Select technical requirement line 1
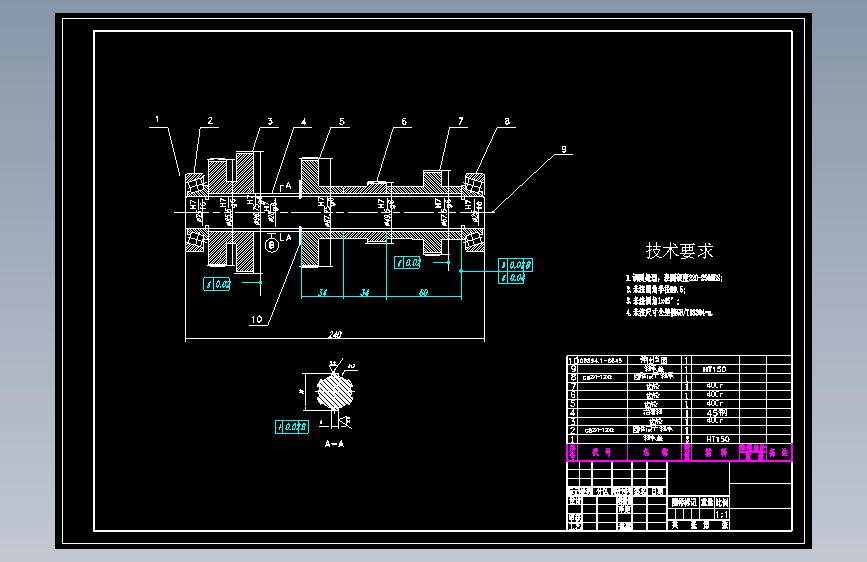This screenshot has width=867, height=562. click(674, 278)
